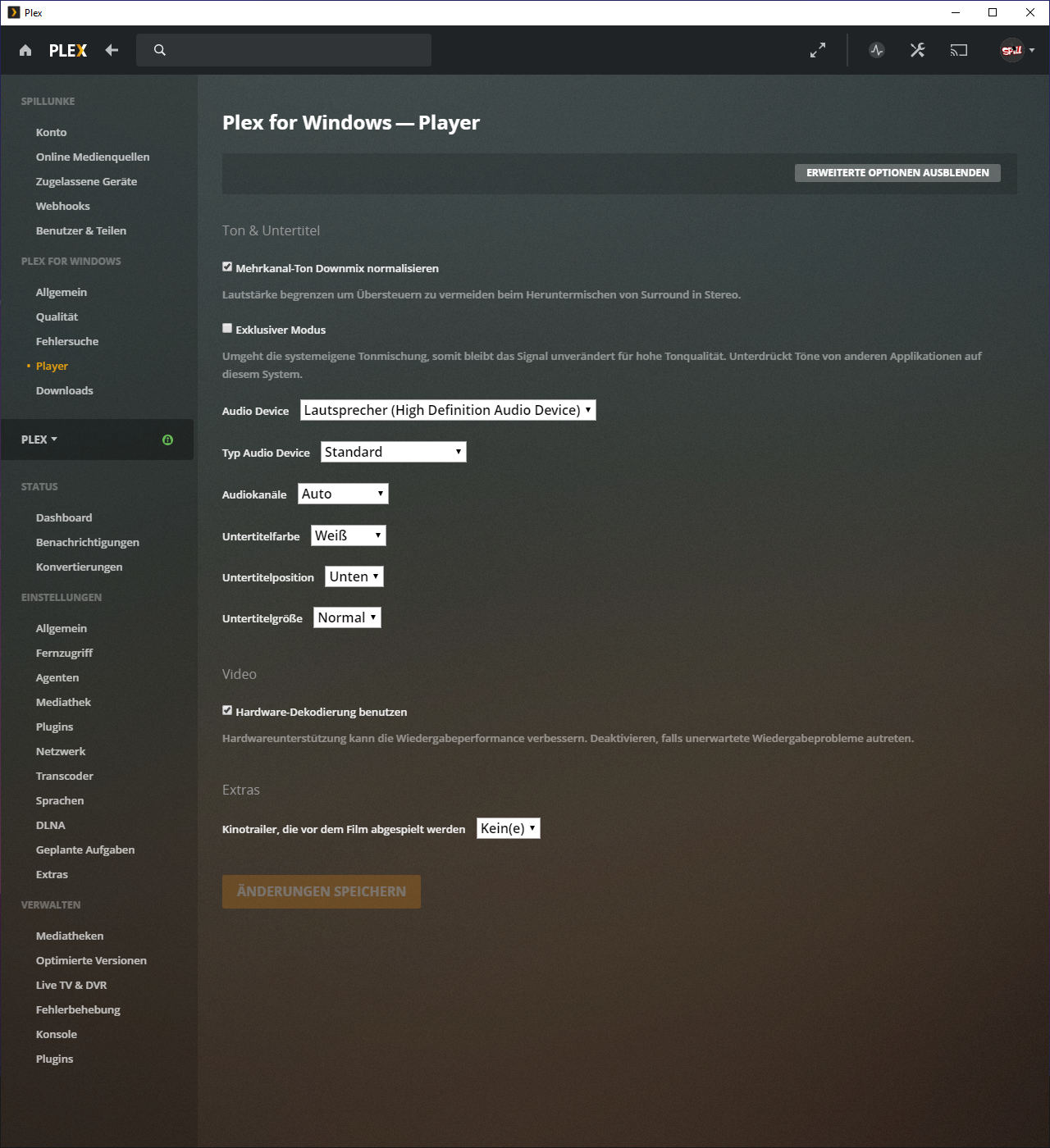
Task: Select Player in the sidebar
Action: 52,366
